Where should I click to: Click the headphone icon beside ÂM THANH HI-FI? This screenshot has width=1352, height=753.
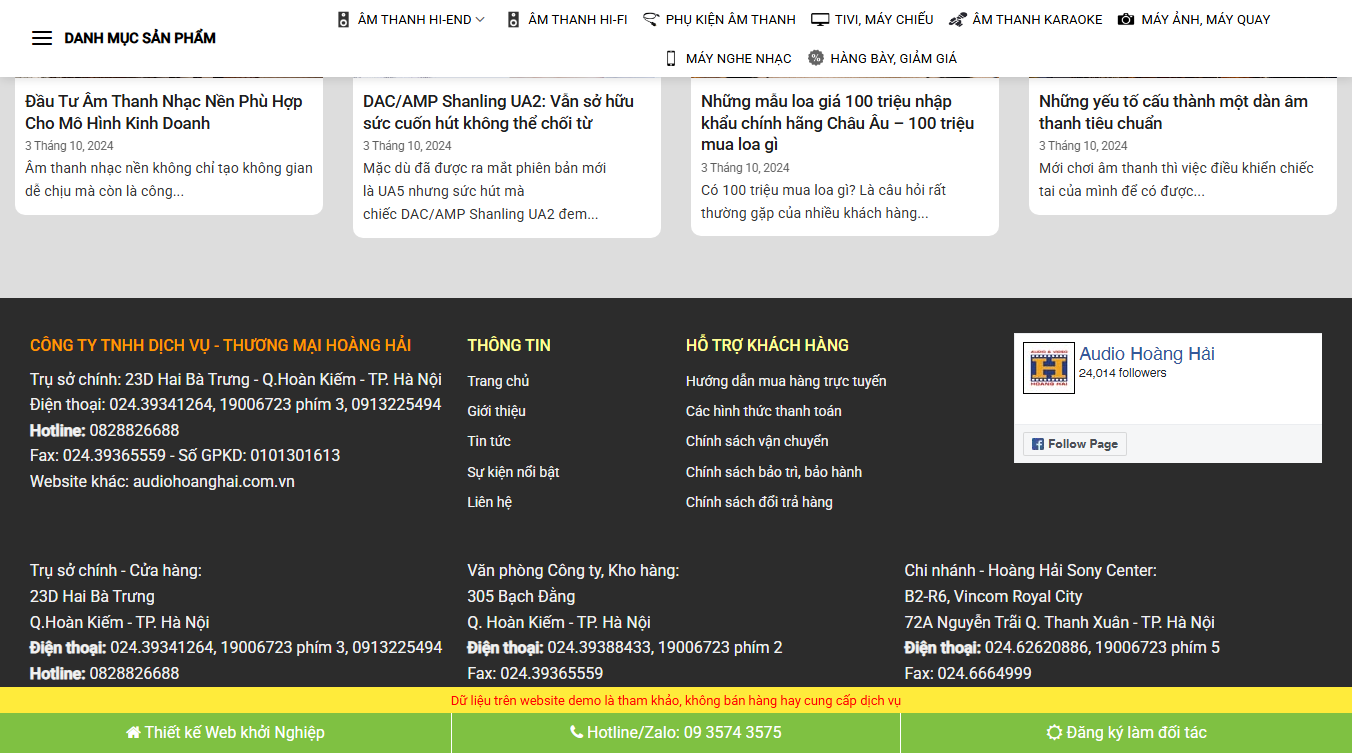click(x=512, y=18)
